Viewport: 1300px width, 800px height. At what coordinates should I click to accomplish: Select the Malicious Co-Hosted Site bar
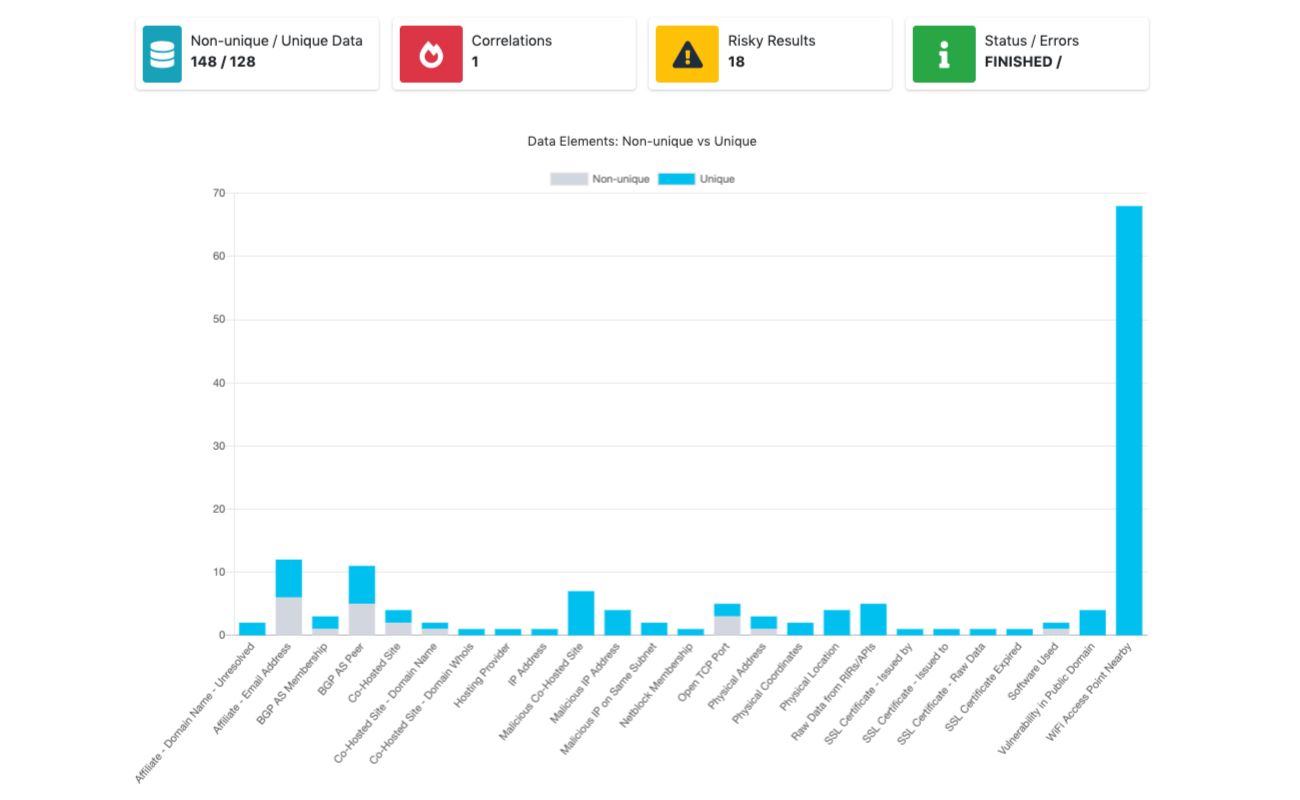[x=581, y=613]
